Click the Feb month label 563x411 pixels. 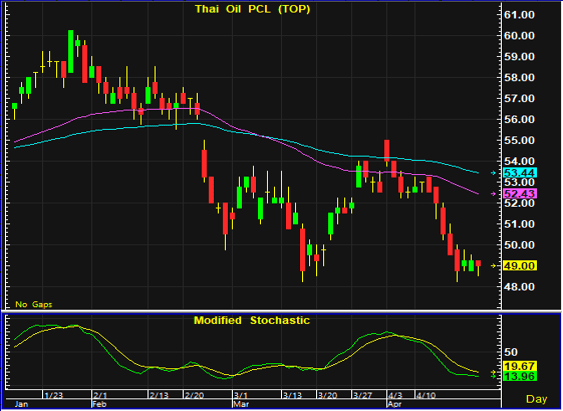coord(99,405)
